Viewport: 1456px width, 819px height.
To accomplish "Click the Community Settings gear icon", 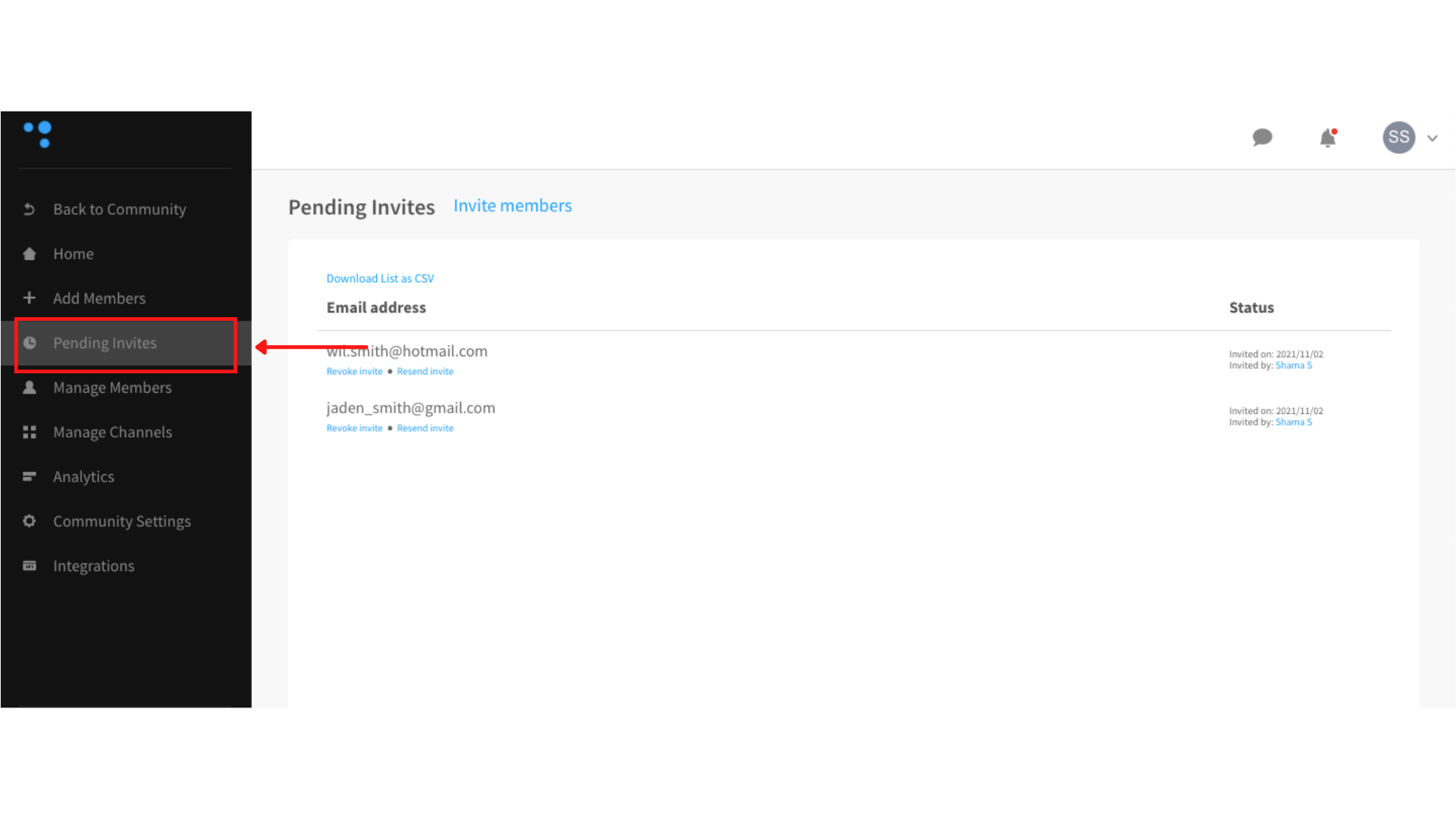I will (x=29, y=521).
